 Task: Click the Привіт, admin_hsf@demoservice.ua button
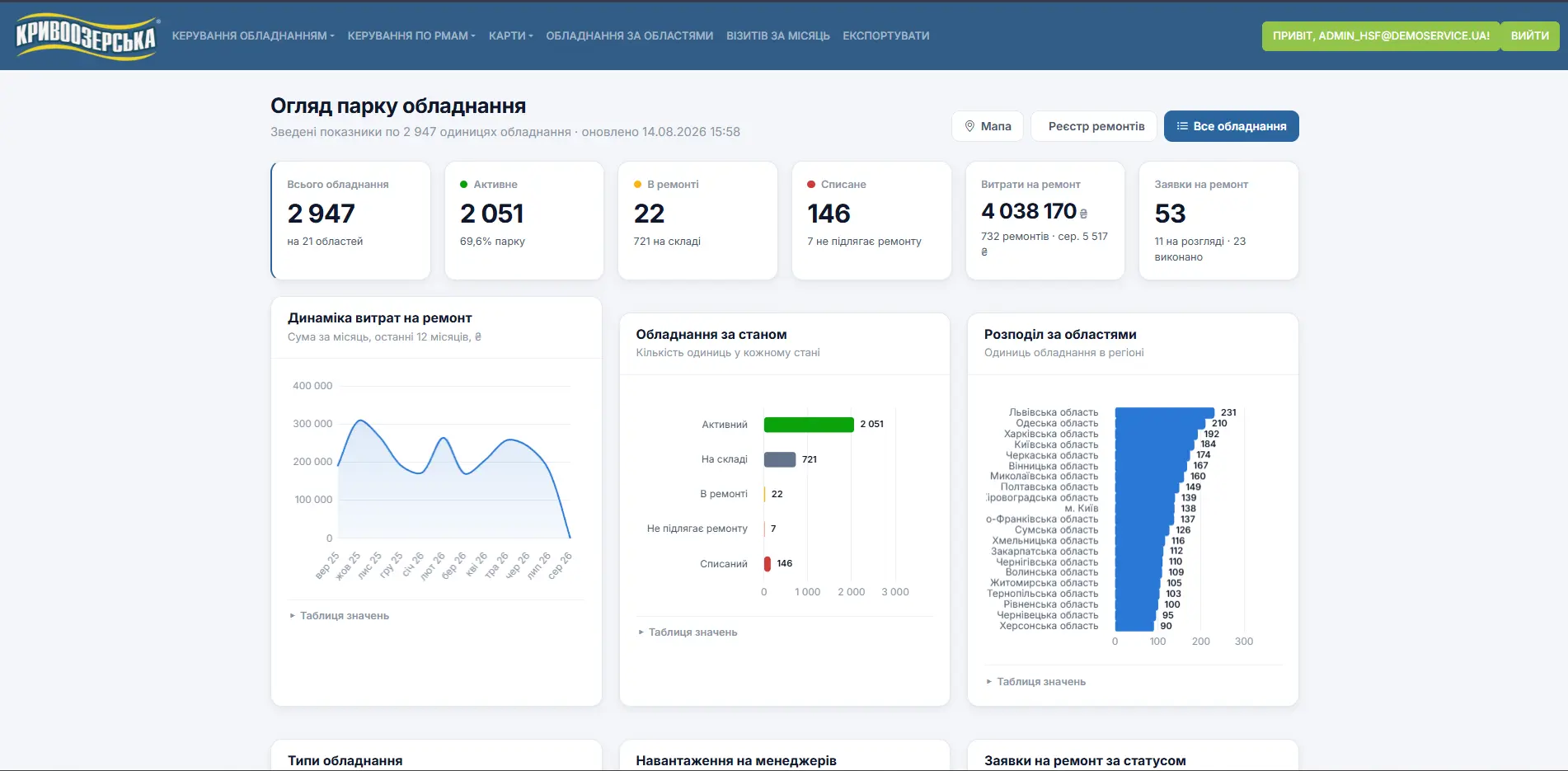pyautogui.click(x=1381, y=35)
